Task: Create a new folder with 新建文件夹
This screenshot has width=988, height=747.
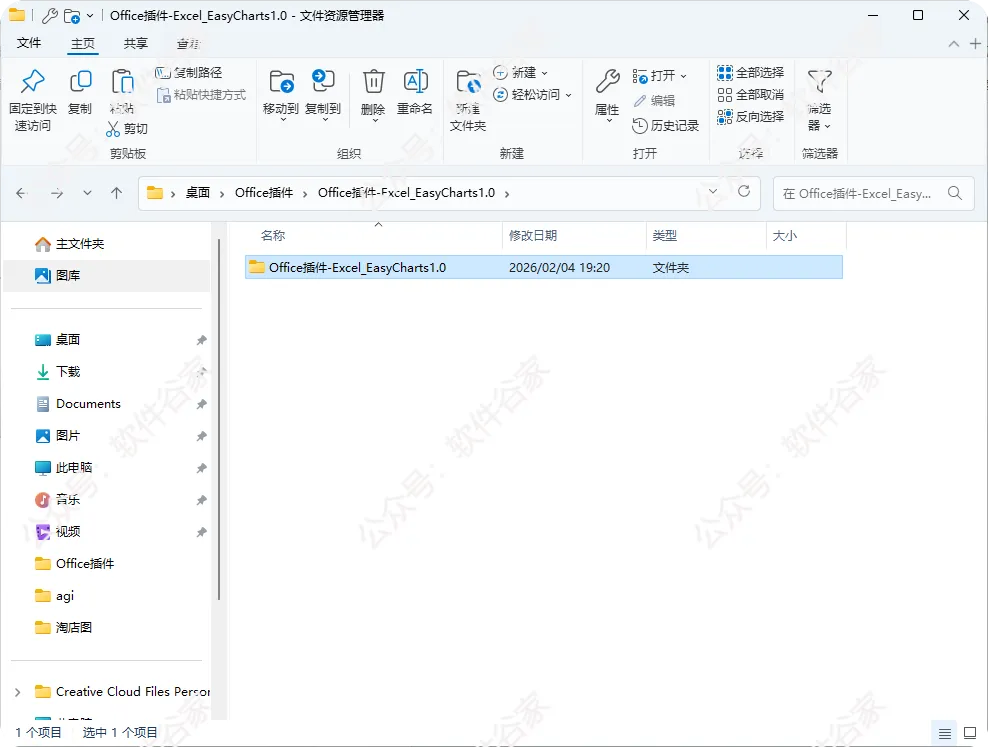Action: (x=468, y=100)
